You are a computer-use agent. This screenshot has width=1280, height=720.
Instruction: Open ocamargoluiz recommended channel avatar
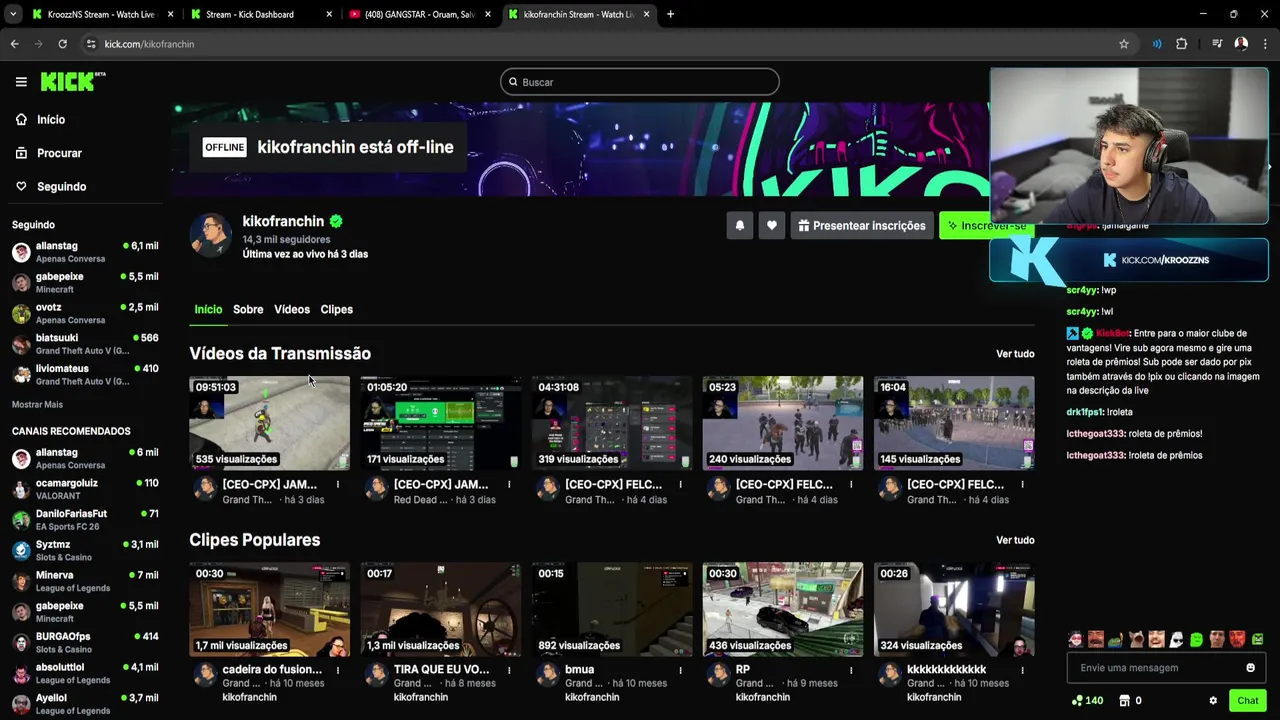tap(21, 489)
